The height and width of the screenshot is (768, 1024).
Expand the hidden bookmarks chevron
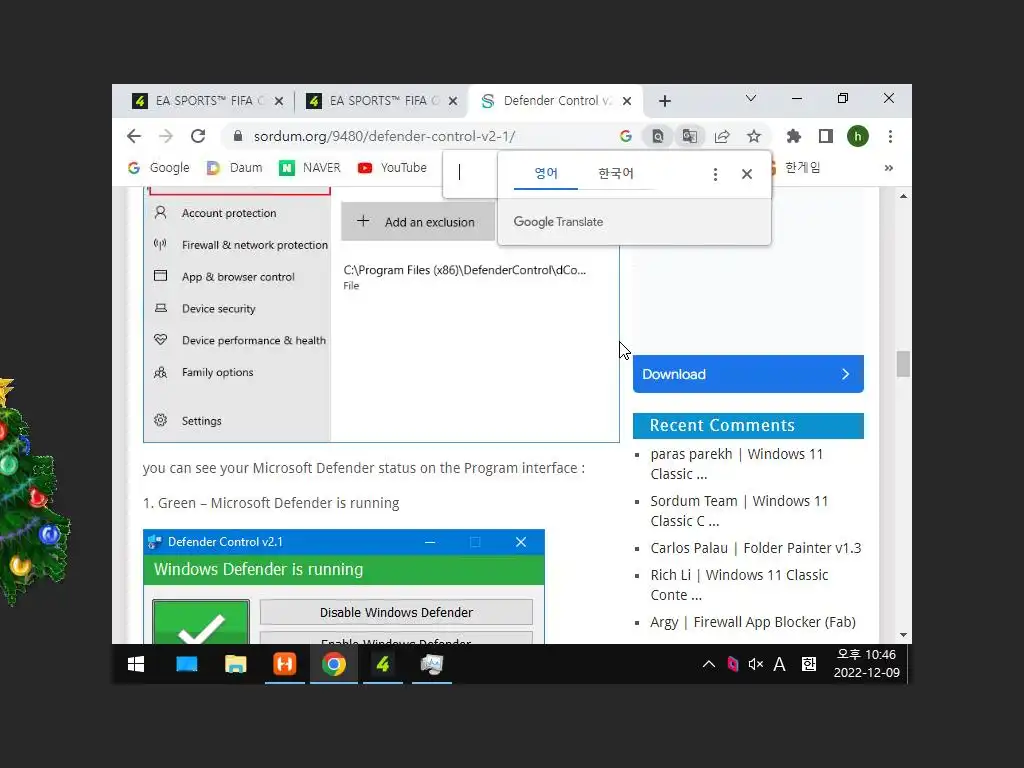point(888,168)
